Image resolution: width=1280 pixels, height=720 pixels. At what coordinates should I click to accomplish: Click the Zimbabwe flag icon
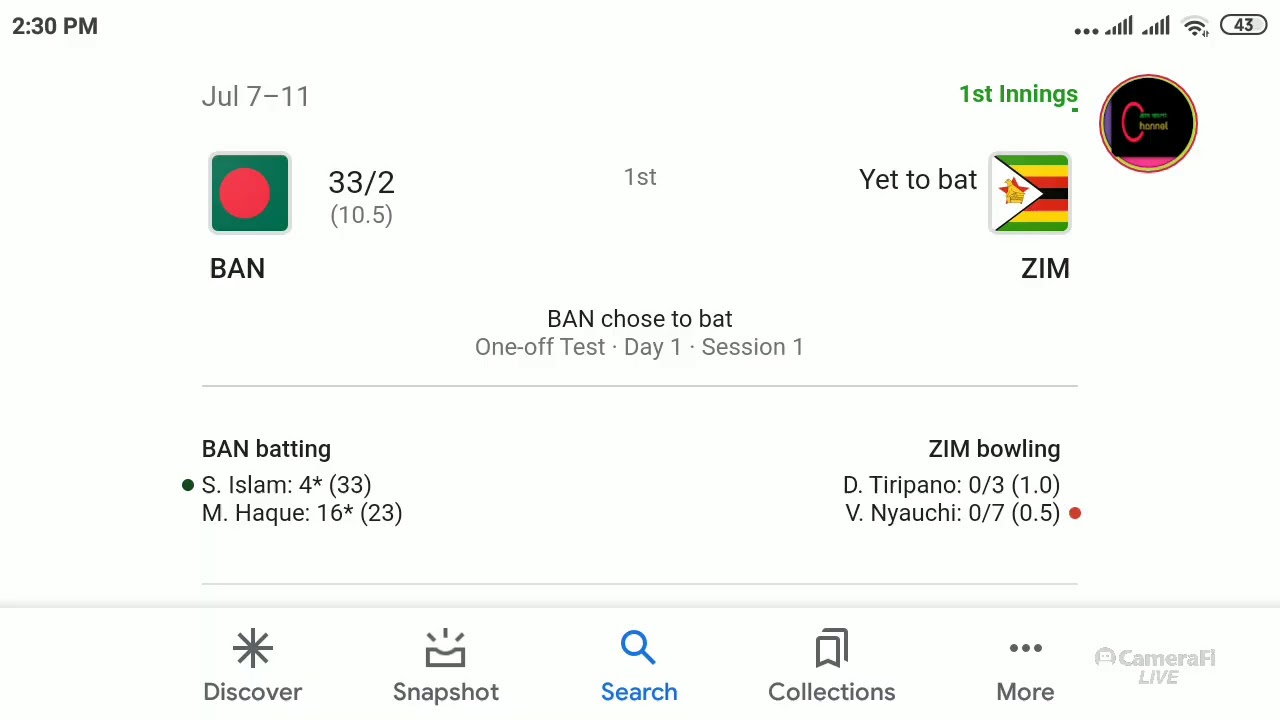[x=1030, y=193]
